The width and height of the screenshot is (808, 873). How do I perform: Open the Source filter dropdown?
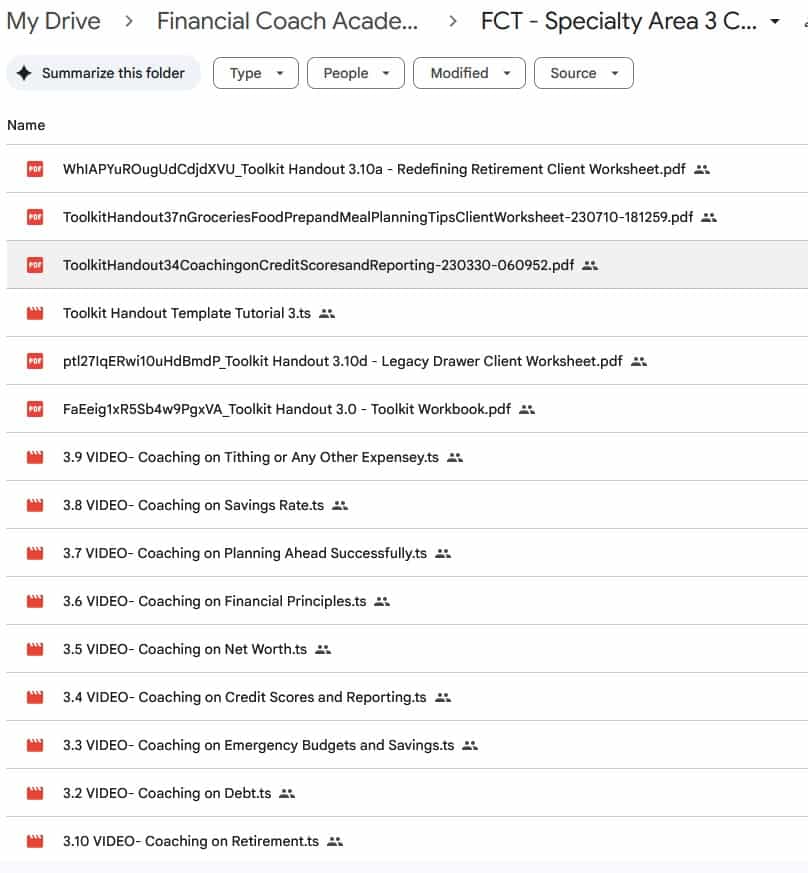[x=584, y=73]
